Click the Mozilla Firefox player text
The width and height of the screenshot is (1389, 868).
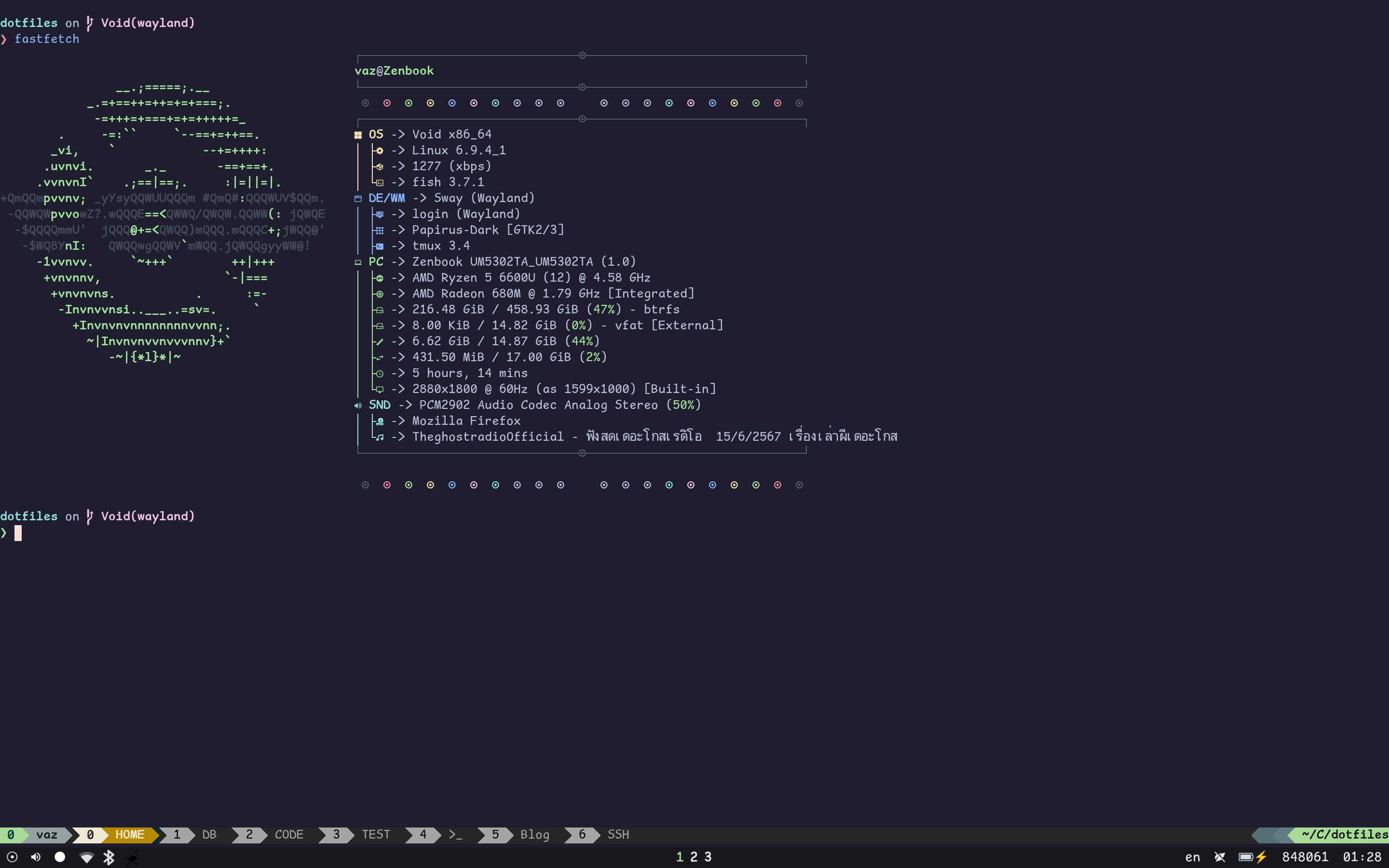pyautogui.click(x=466, y=421)
